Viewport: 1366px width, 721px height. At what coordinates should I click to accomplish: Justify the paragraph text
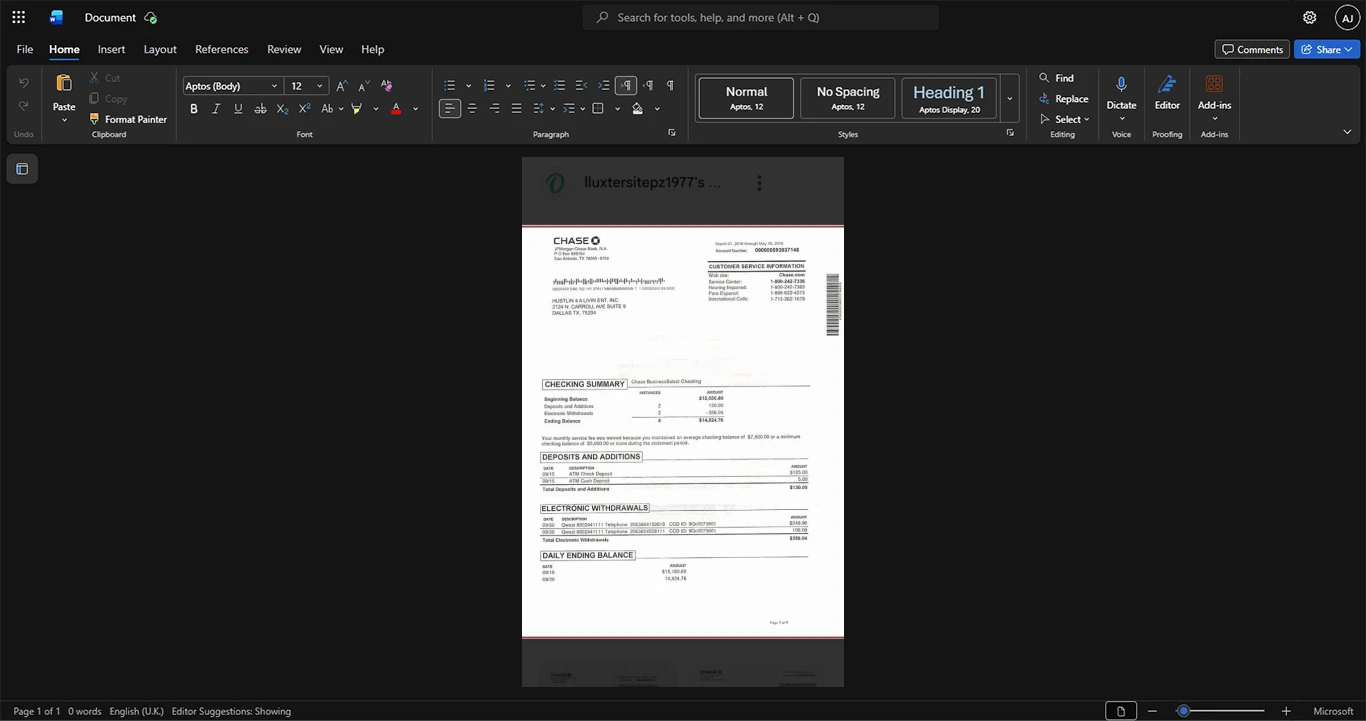[516, 108]
